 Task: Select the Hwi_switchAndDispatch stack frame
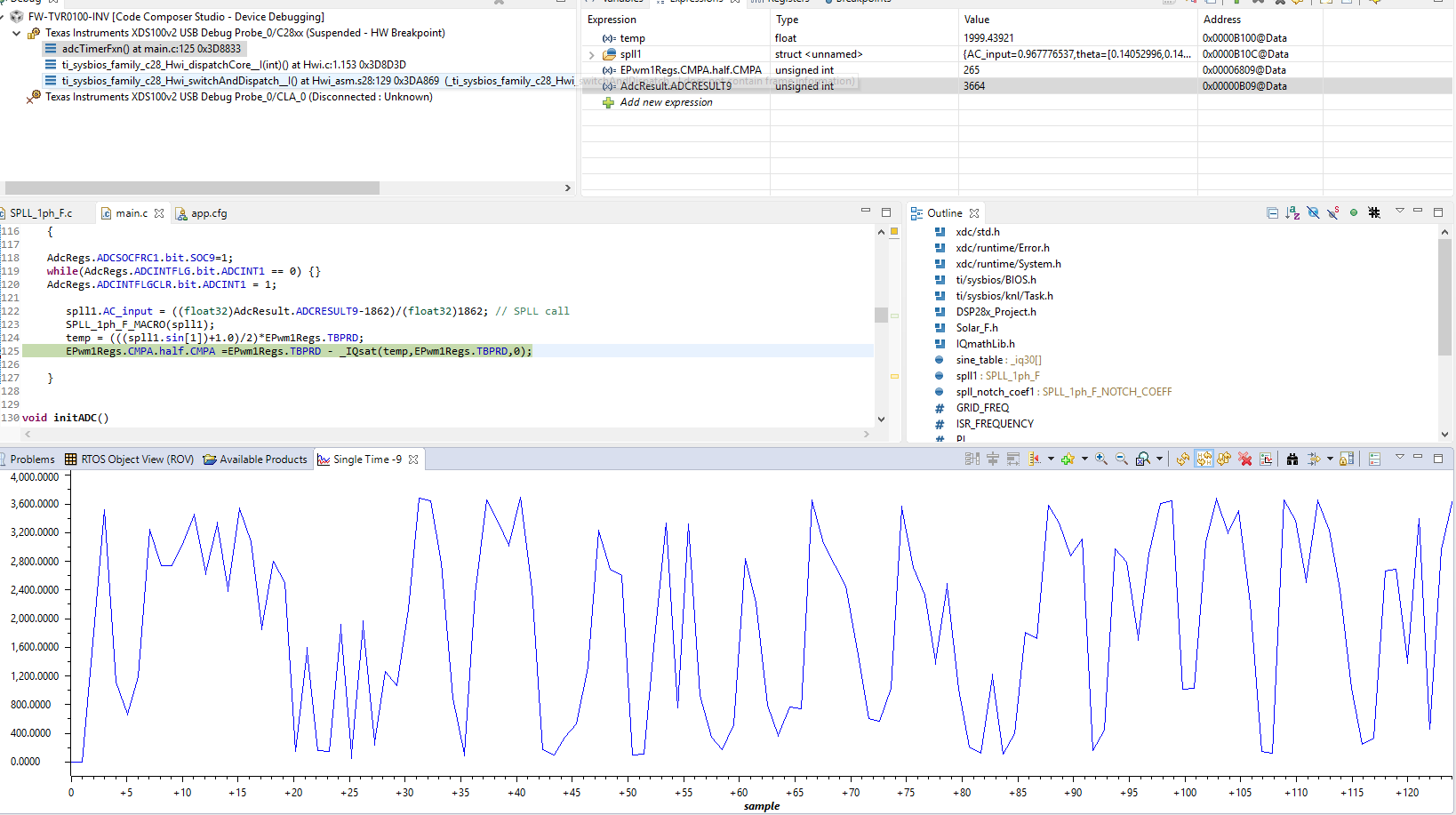click(309, 81)
